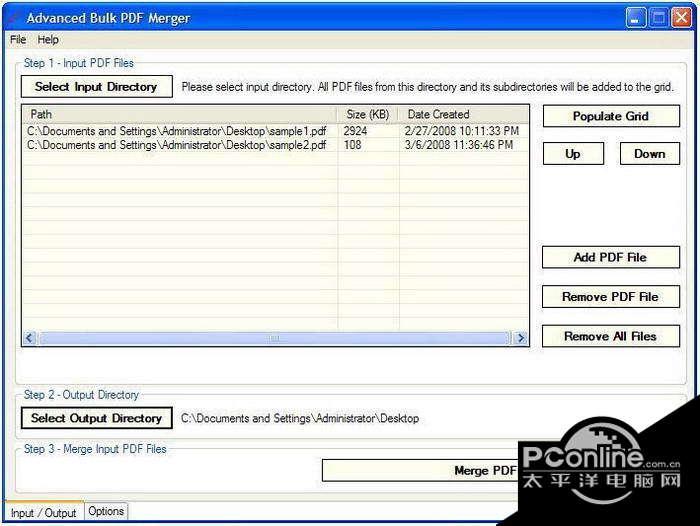Maximize the Advanced Bulk PDF Merger window

tap(659, 18)
